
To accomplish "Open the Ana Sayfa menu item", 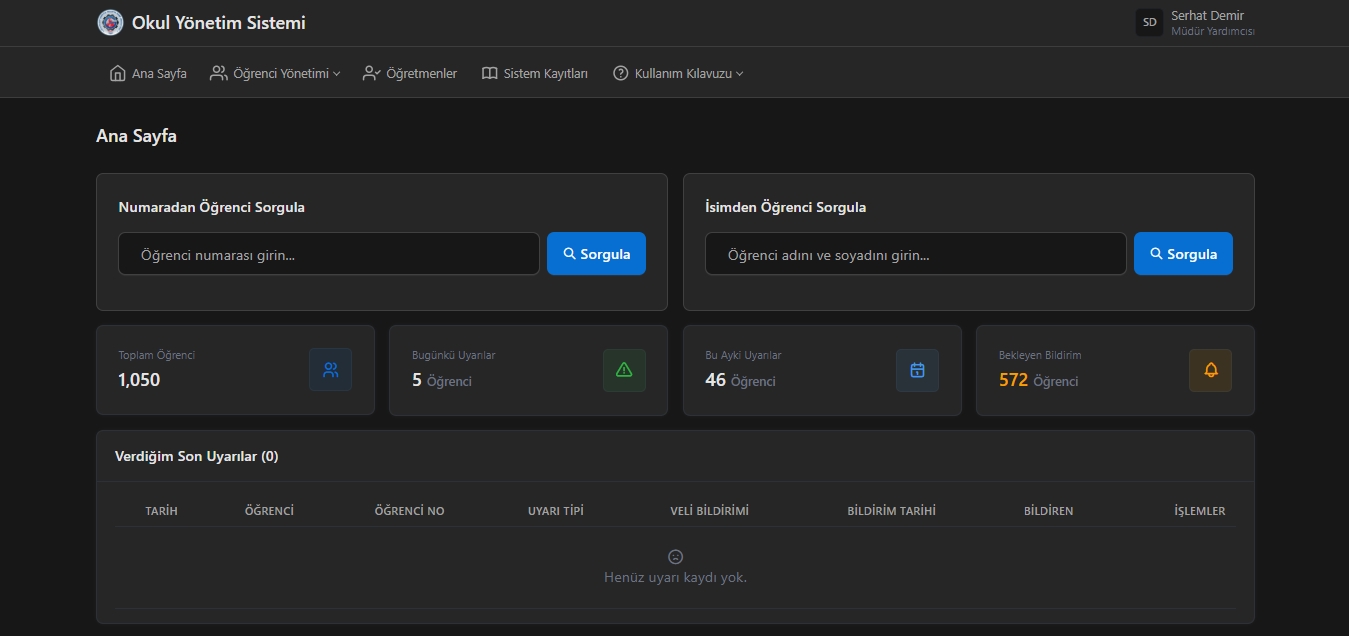I will click(158, 73).
